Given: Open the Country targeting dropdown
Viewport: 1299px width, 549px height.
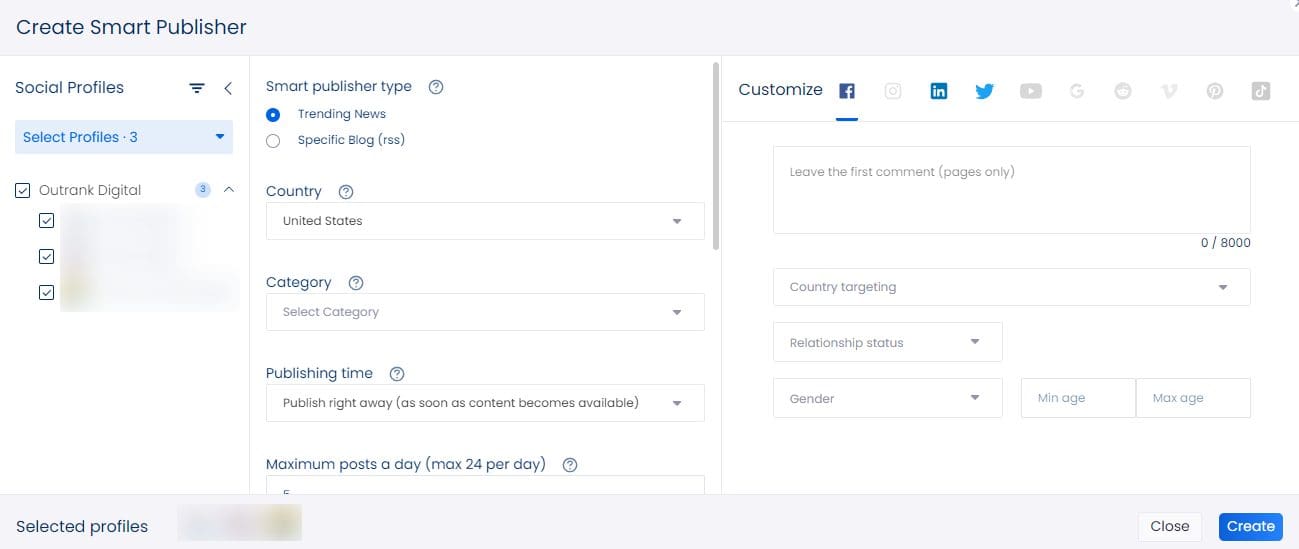Looking at the screenshot, I should tap(1011, 287).
